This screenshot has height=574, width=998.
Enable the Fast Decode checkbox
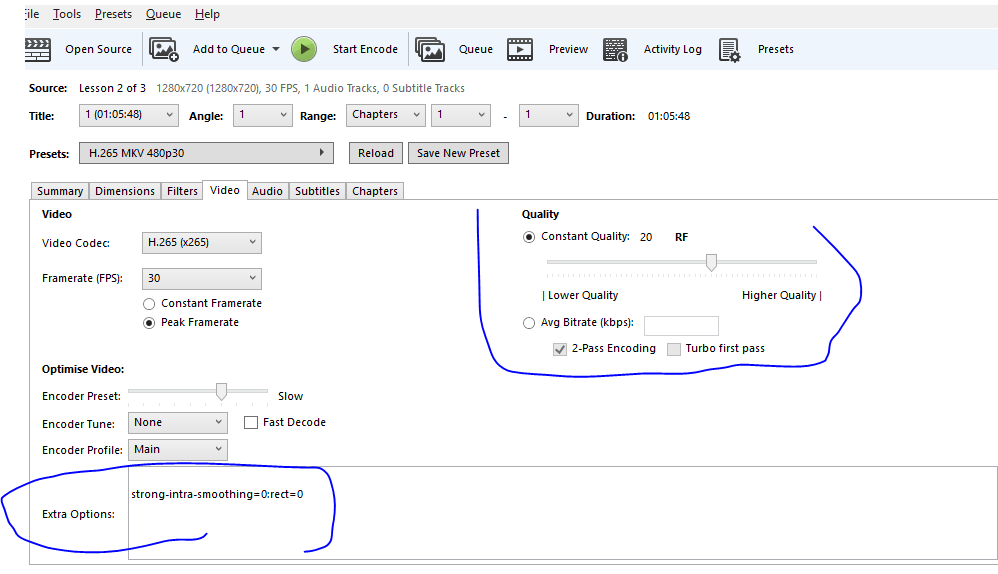251,423
